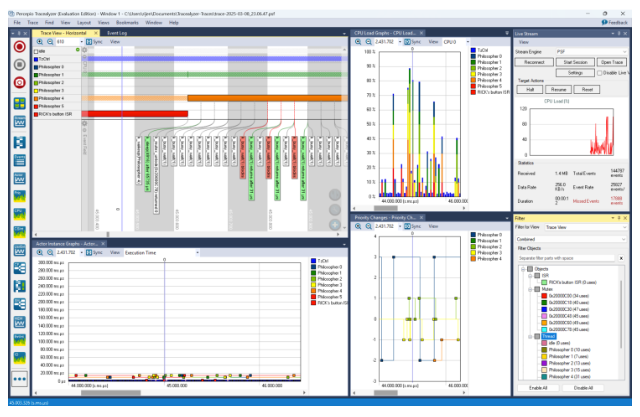The width and height of the screenshot is (640, 417).
Task: Switch to the Event Log tab
Action: (x=118, y=33)
